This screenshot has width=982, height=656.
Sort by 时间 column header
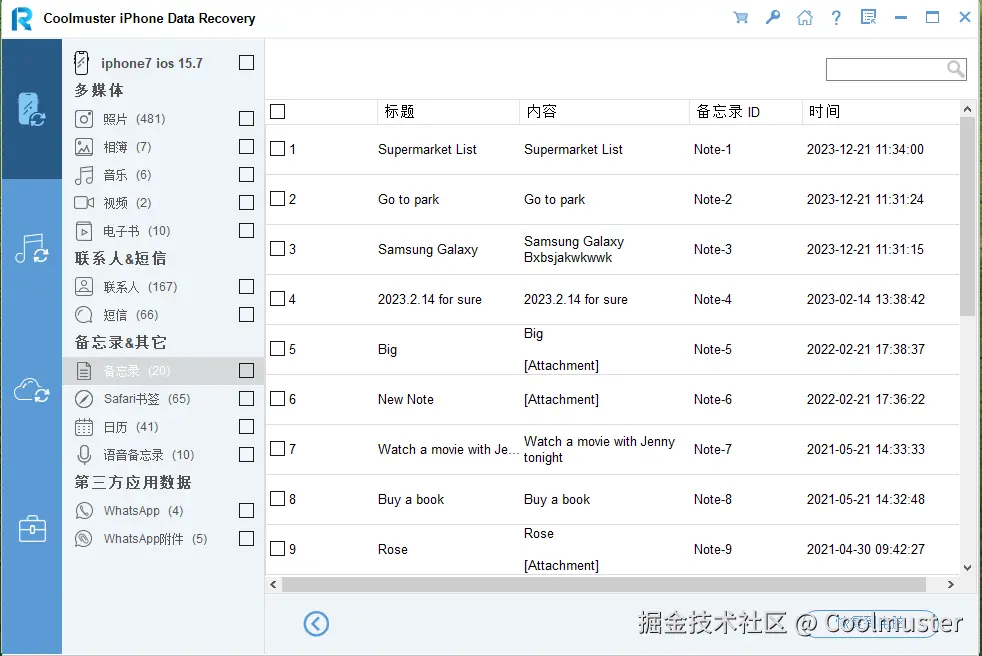tap(881, 112)
